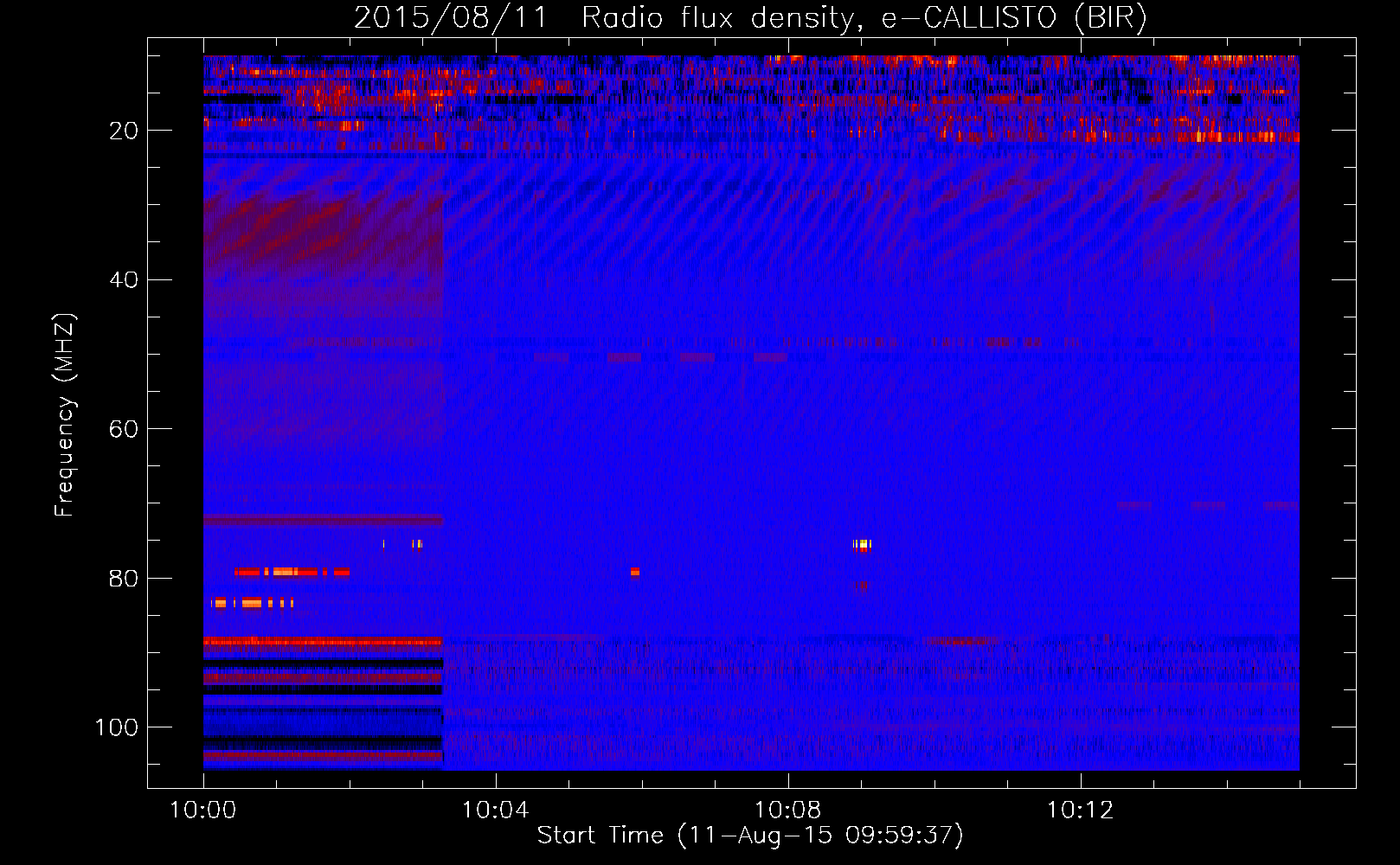Click the '60' frequency tick label
The height and width of the screenshot is (865, 1400).
[124, 429]
